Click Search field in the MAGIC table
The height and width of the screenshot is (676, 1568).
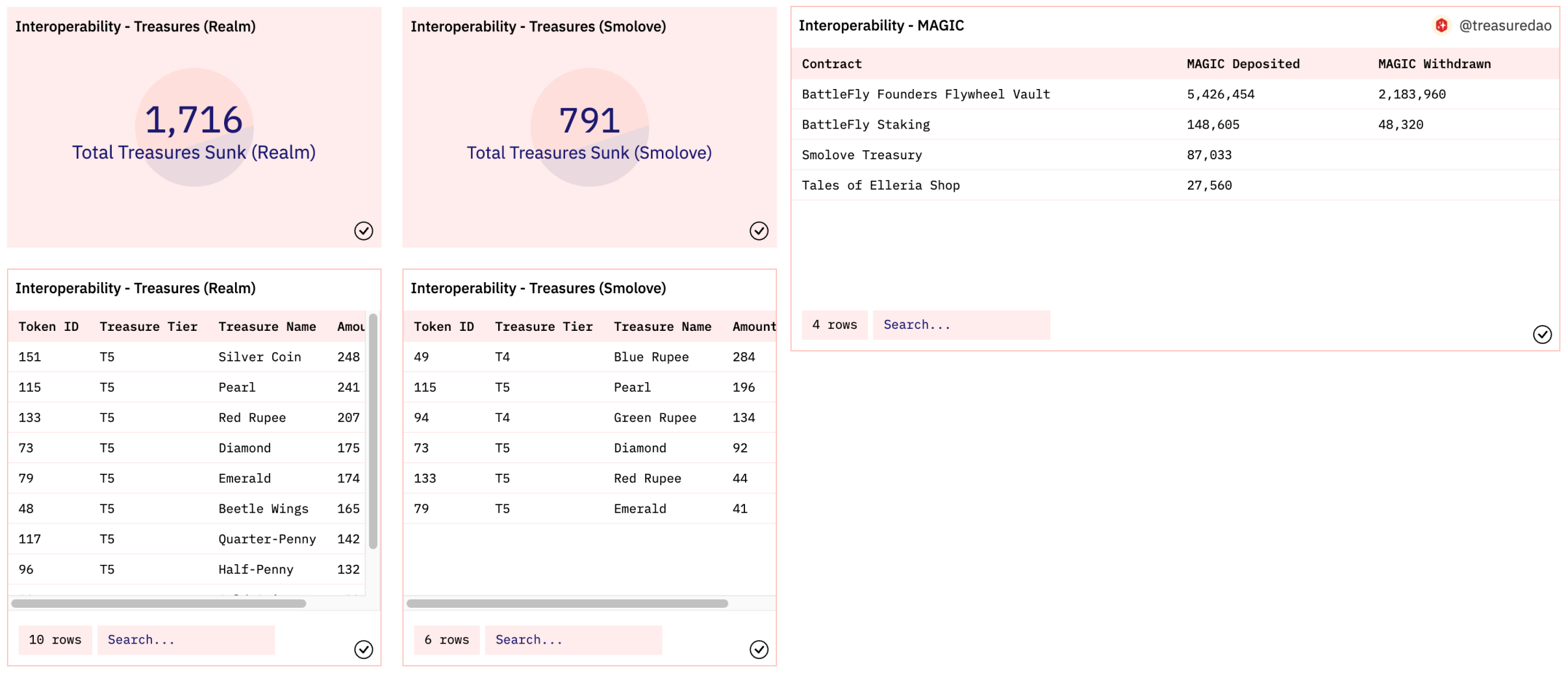click(x=961, y=324)
